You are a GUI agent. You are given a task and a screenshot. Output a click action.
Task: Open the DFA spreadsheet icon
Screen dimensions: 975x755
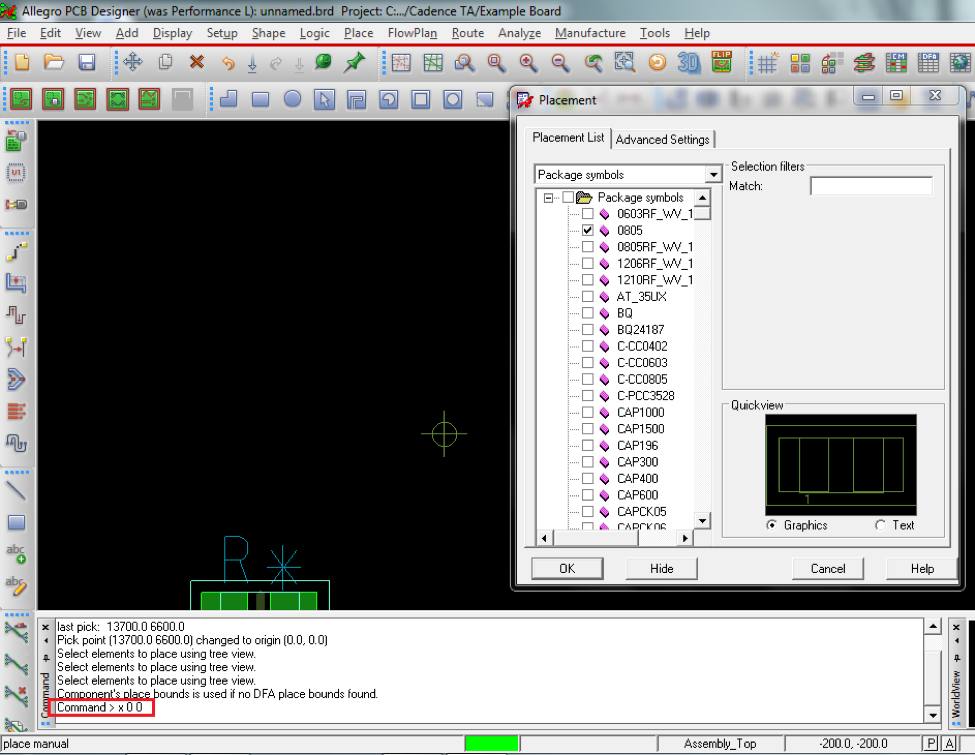[x=928, y=62]
